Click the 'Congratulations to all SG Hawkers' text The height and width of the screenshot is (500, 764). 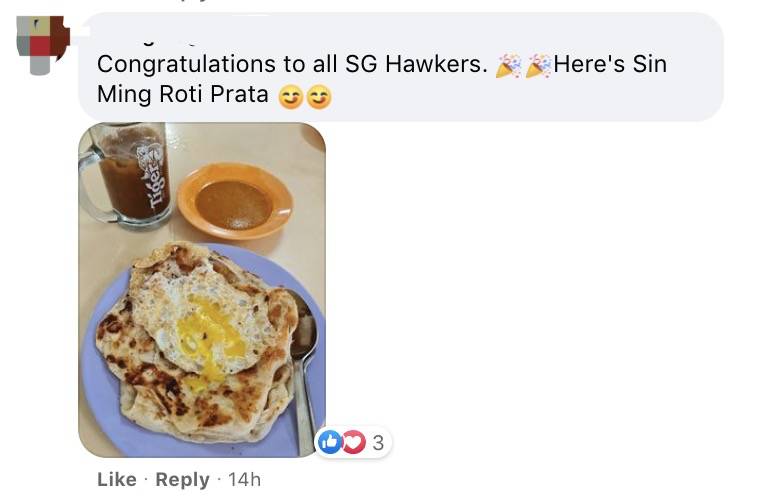tap(292, 64)
